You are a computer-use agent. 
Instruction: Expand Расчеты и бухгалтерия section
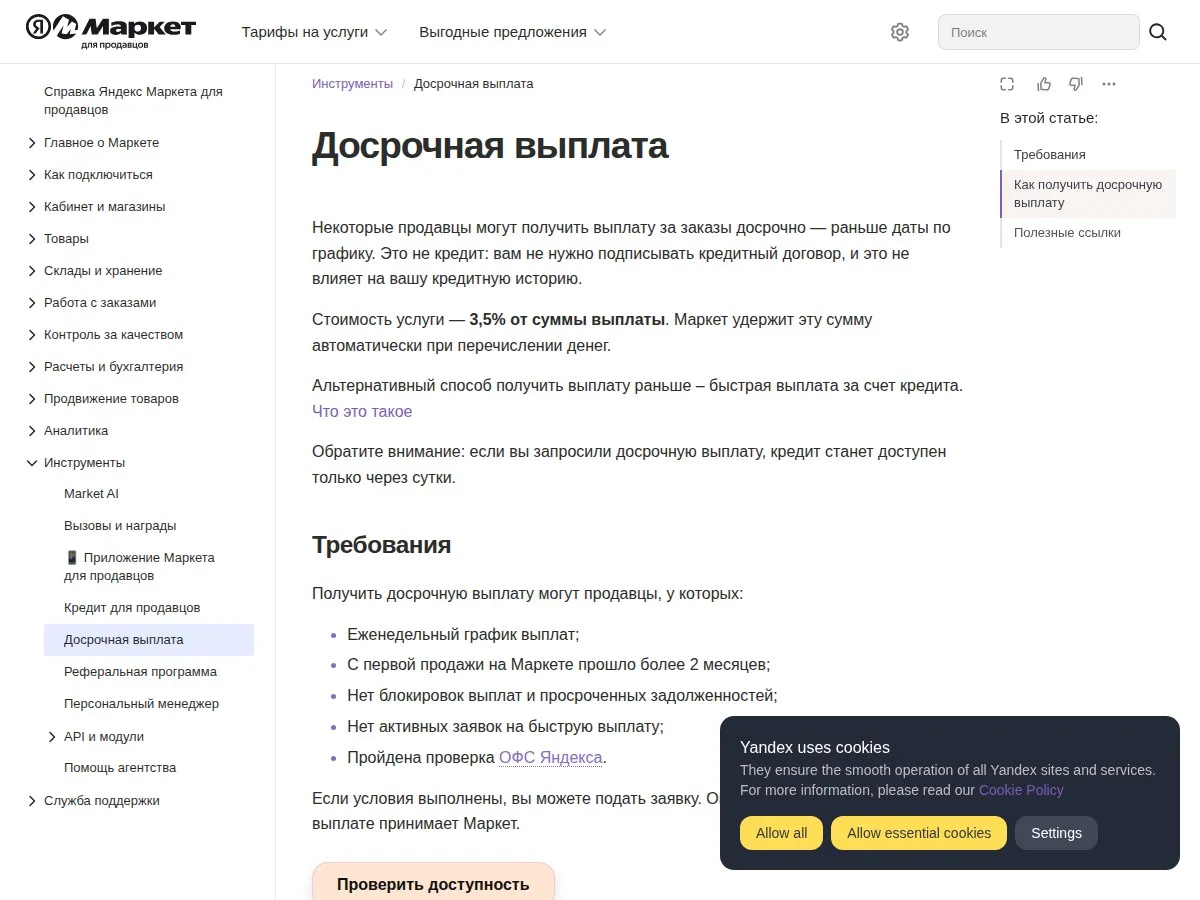[32, 367]
